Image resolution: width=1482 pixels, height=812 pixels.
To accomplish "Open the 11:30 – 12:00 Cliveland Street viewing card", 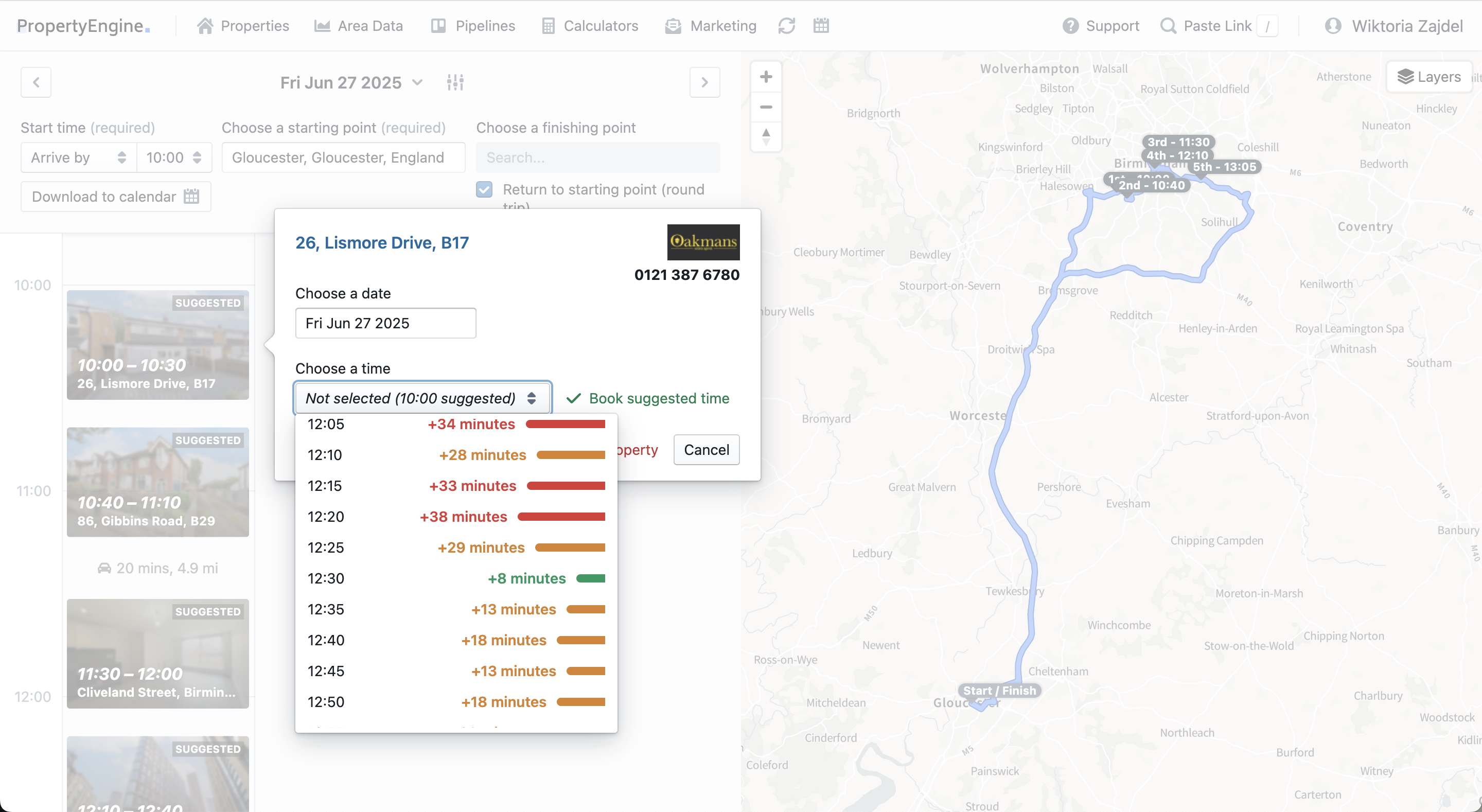I will point(157,654).
